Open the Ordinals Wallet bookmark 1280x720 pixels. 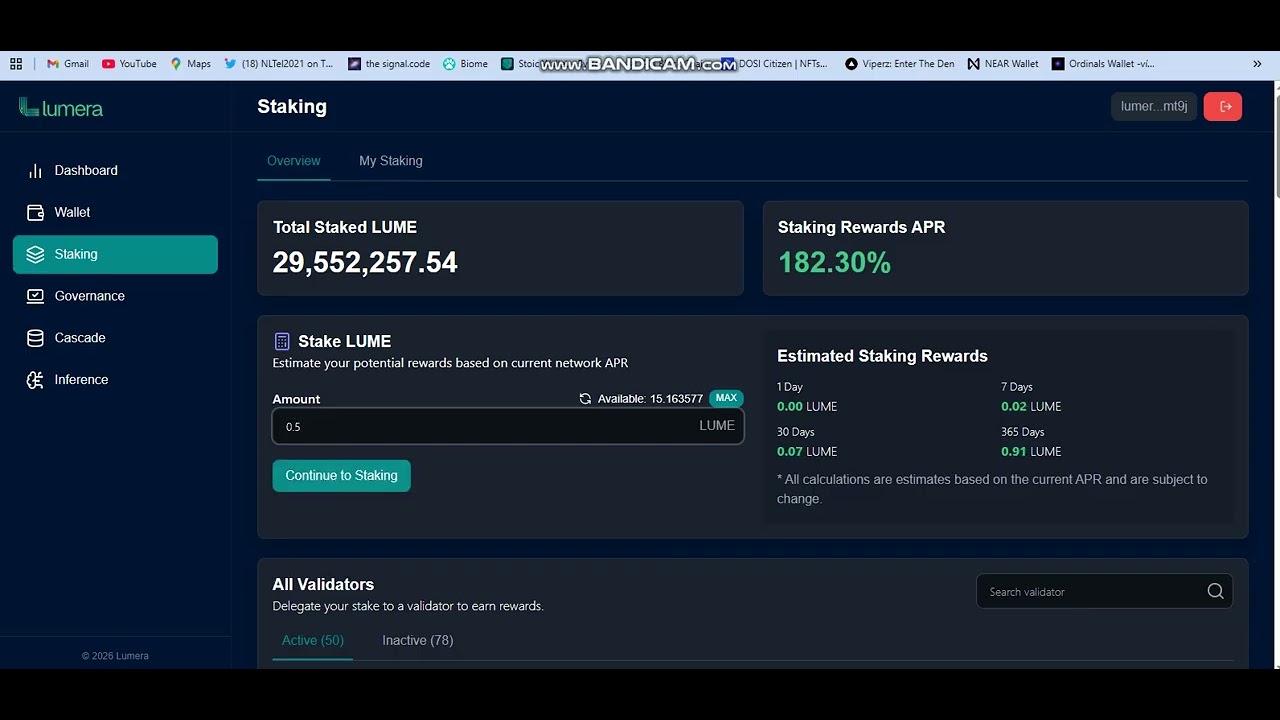pos(1103,63)
